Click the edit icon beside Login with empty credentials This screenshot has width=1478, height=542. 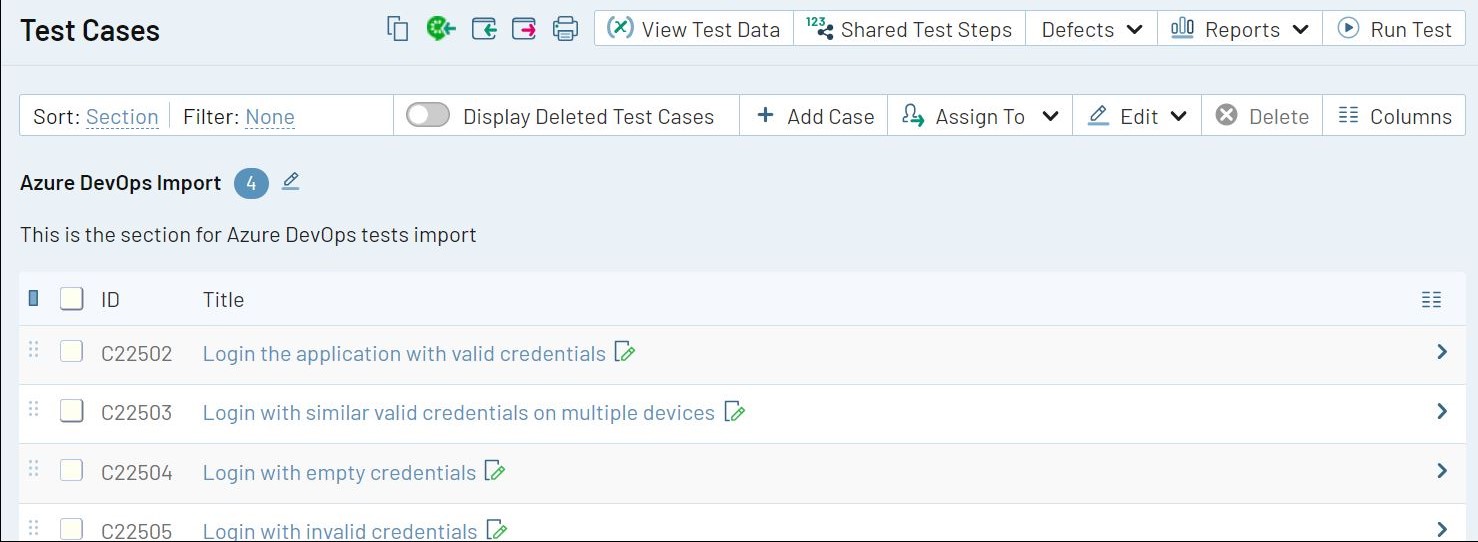[x=494, y=471]
